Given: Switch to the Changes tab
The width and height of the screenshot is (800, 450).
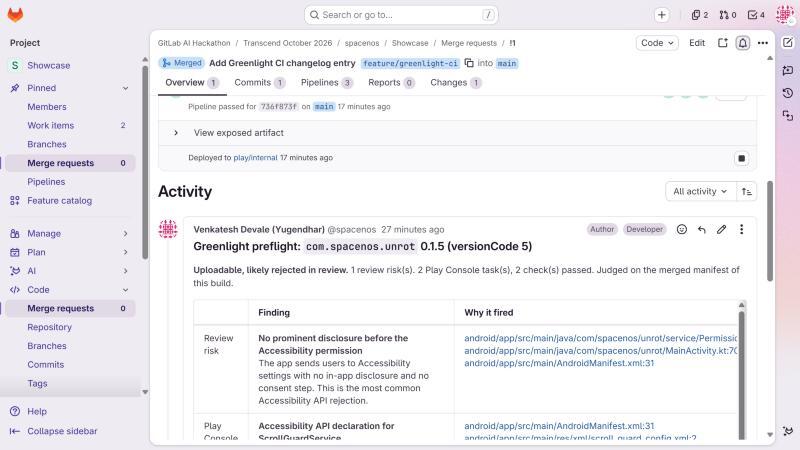Looking at the screenshot, I should pos(455,83).
